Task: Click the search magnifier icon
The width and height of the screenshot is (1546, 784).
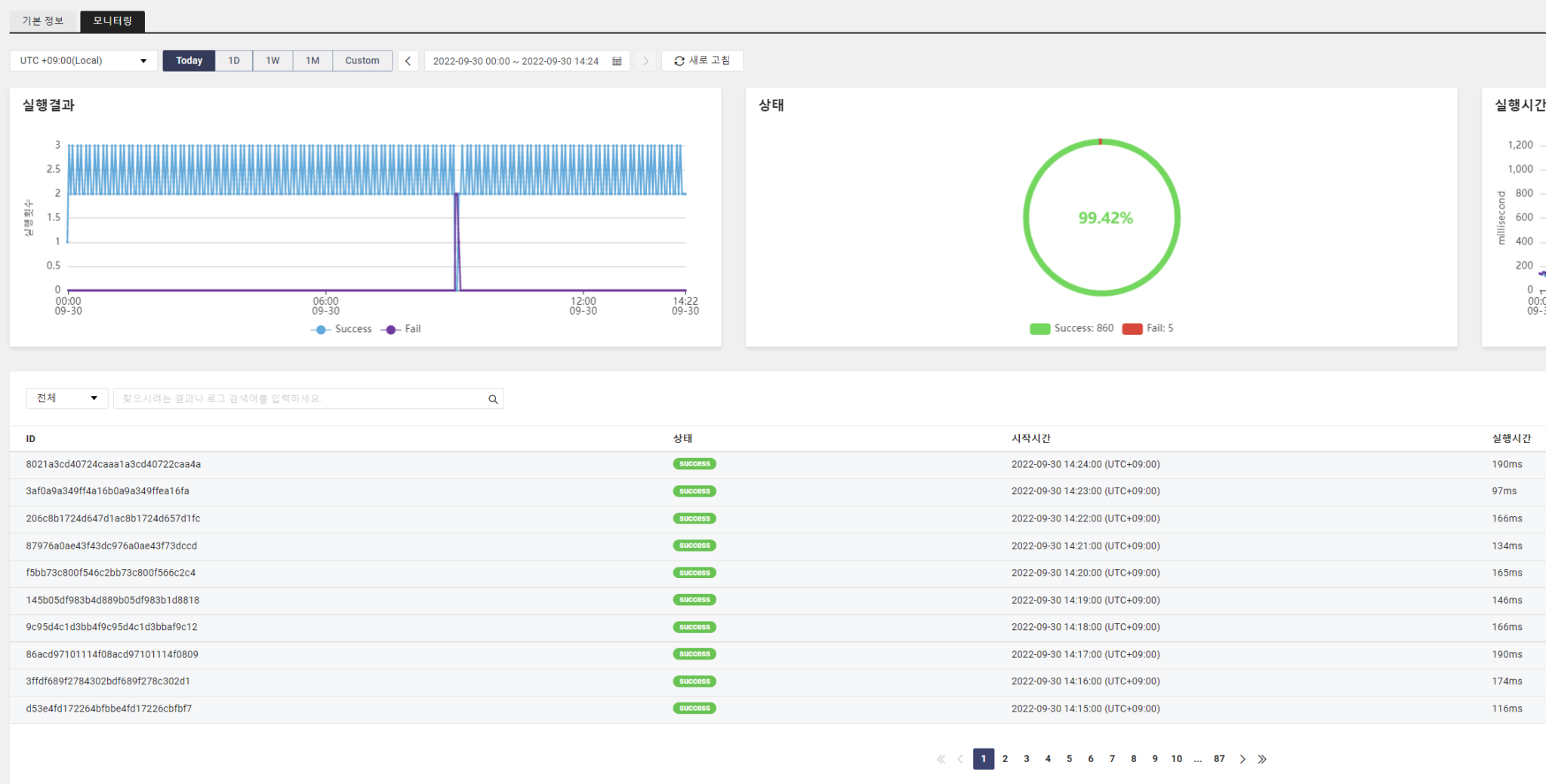Action: (x=493, y=399)
